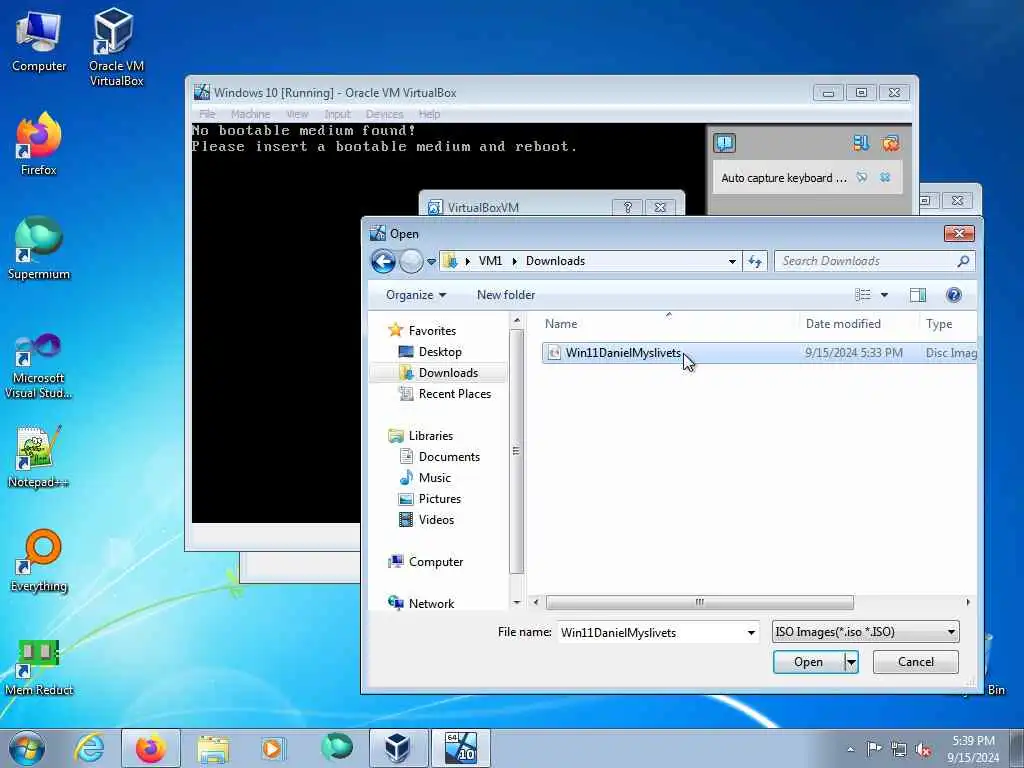This screenshot has height=768, width=1024.
Task: Switch to Firefox in the taskbar
Action: [151, 748]
